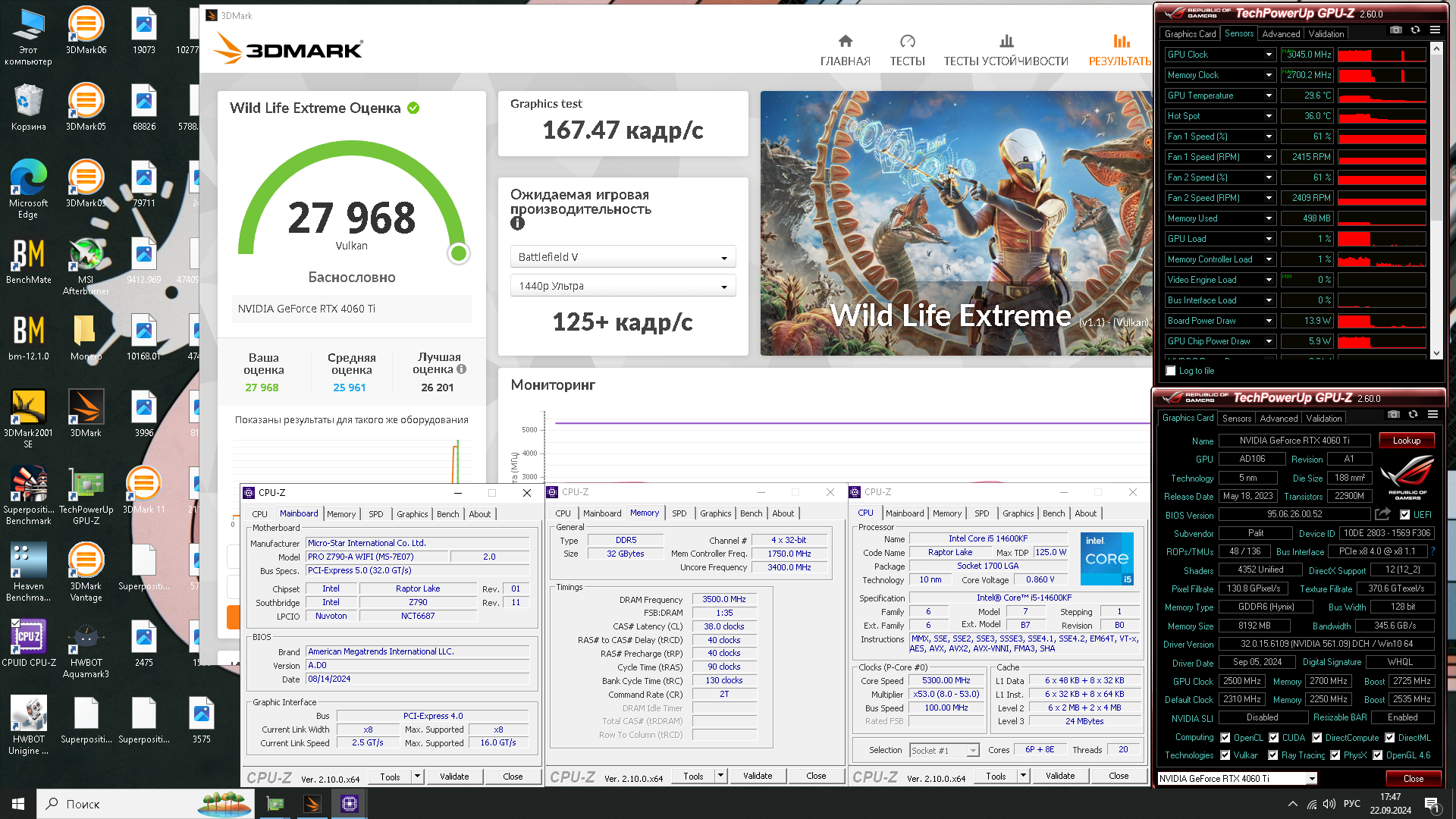Open the 3DMark06 desktop shortcut
Image resolution: width=1456 pixels, height=819 pixels.
click(86, 31)
